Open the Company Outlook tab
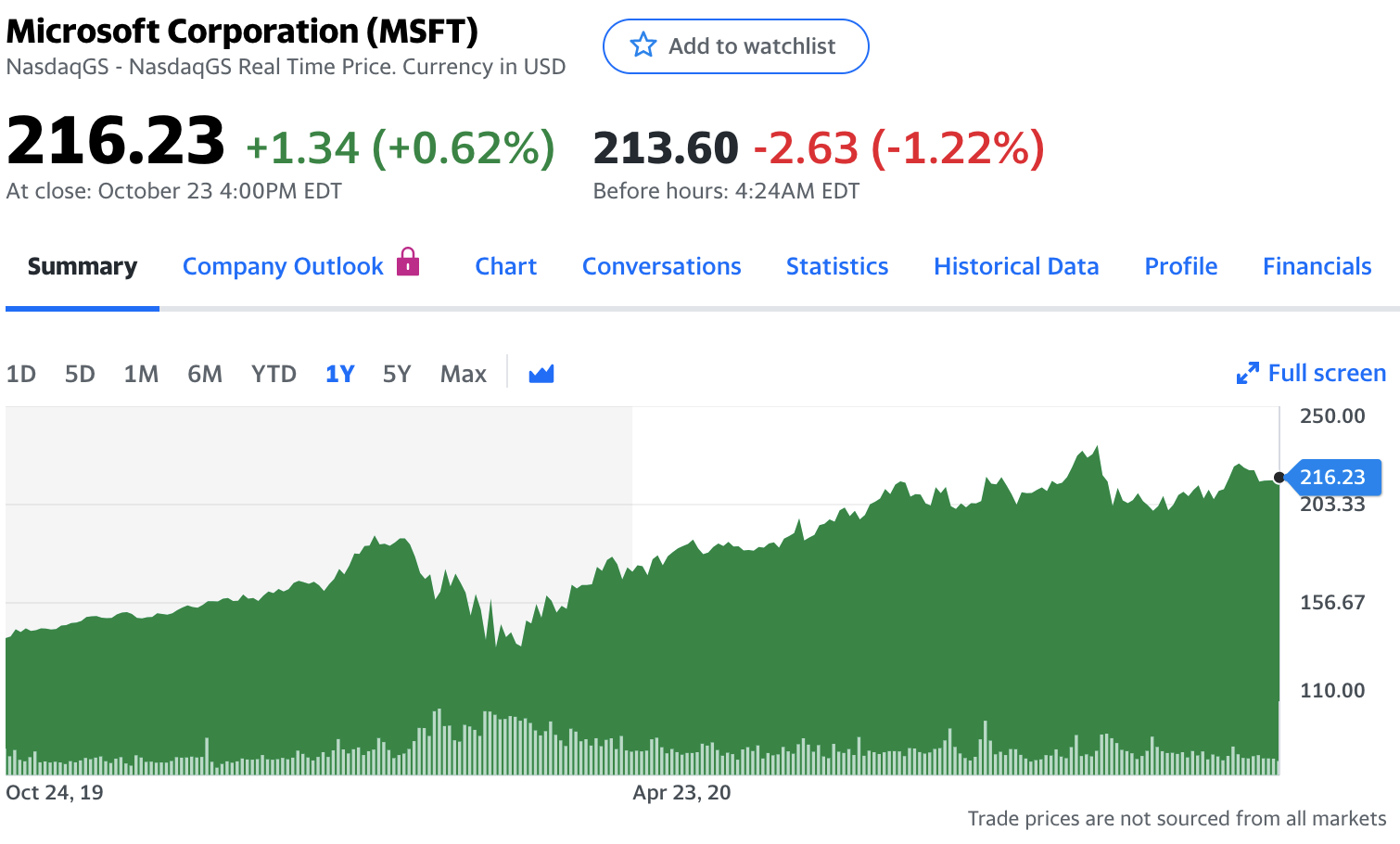 pyautogui.click(x=283, y=267)
